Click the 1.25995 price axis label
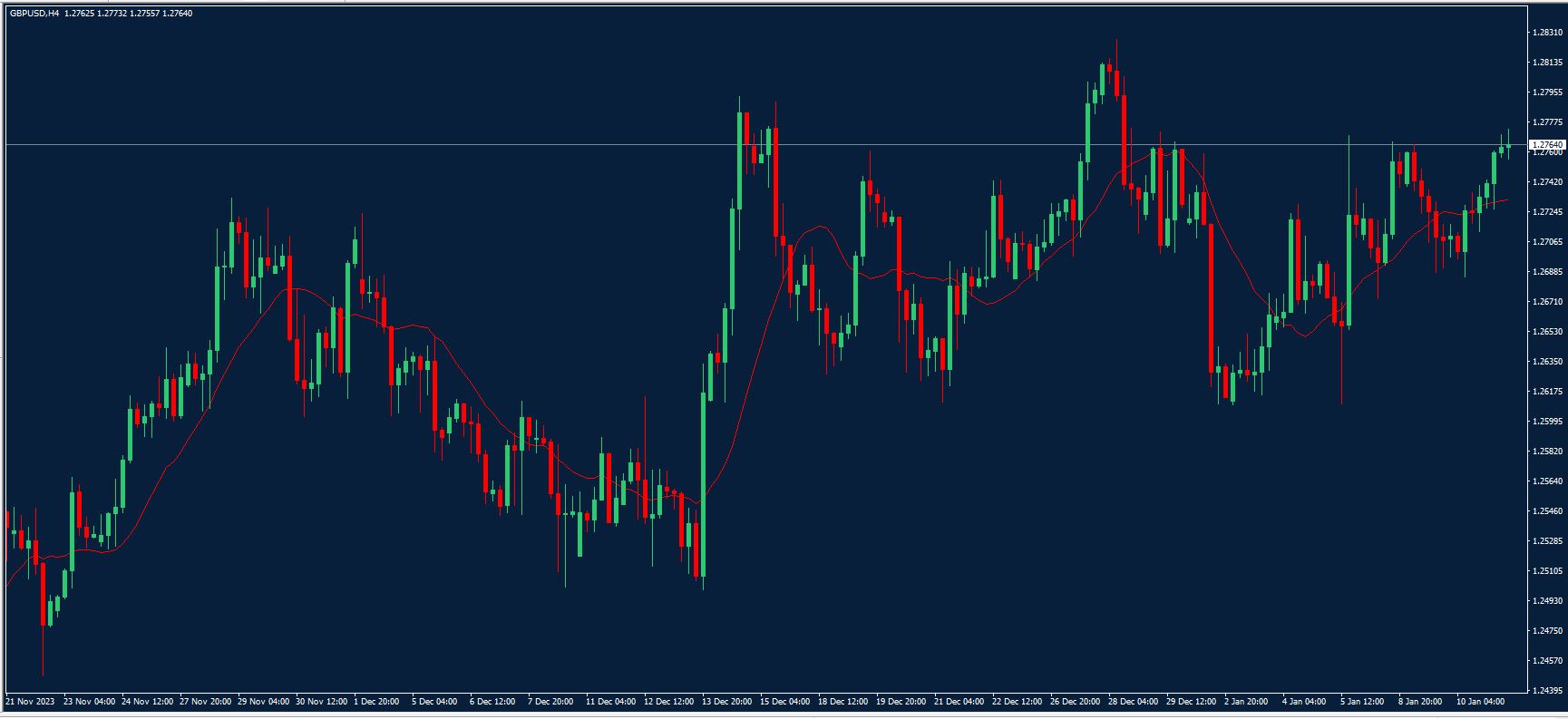The height and width of the screenshot is (719, 1568). click(1547, 422)
